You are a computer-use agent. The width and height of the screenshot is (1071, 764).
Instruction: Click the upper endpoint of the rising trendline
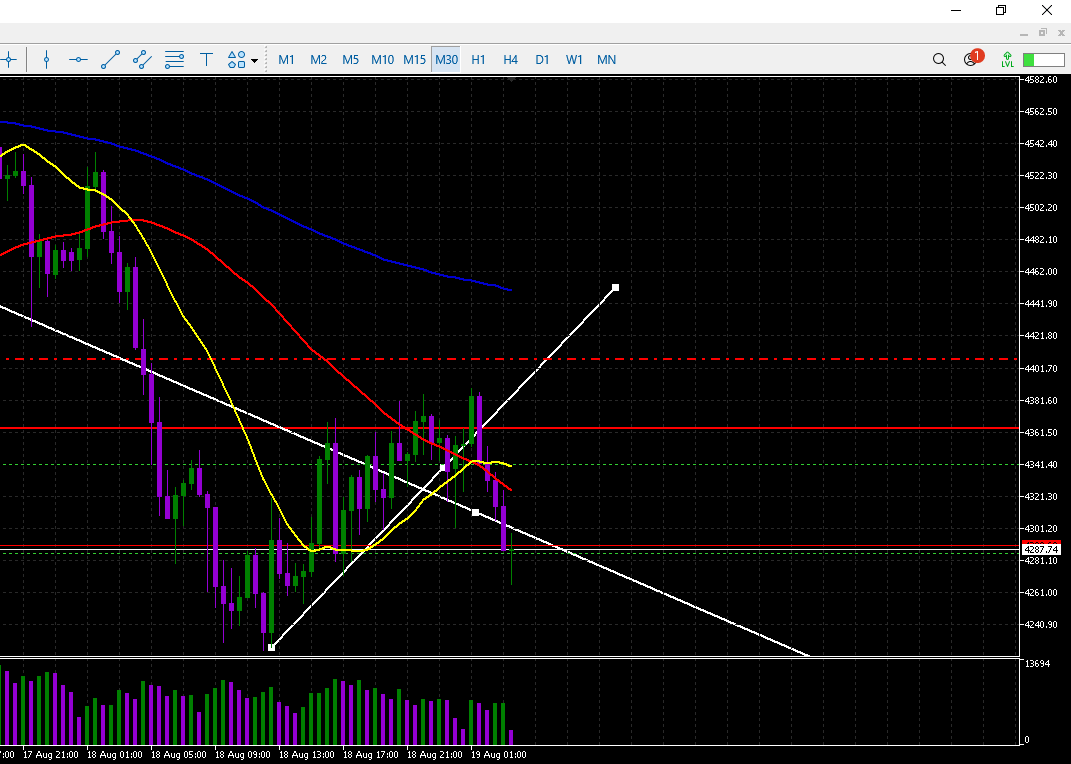tap(615, 288)
